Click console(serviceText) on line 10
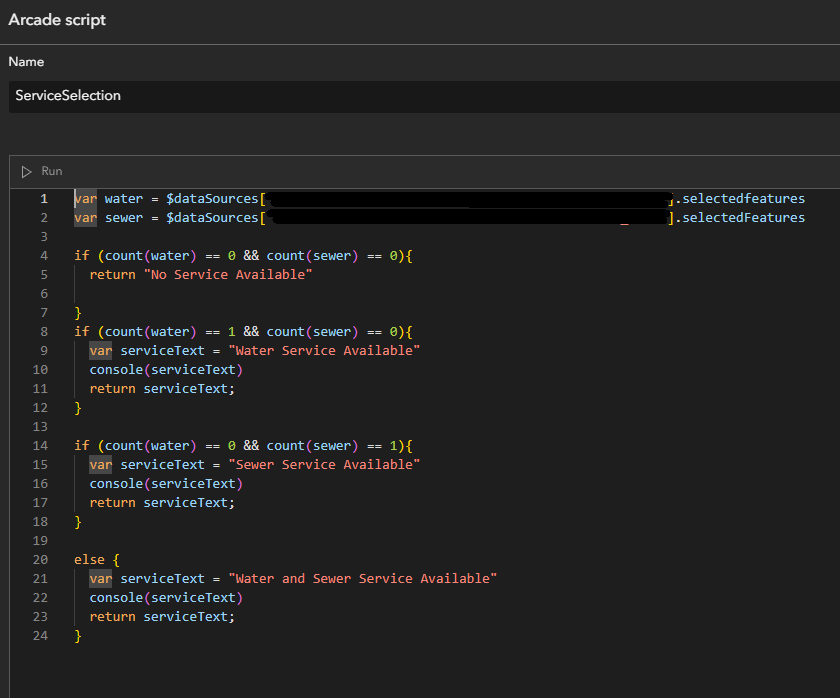Screen dimensions: 840x698 pos(166,370)
